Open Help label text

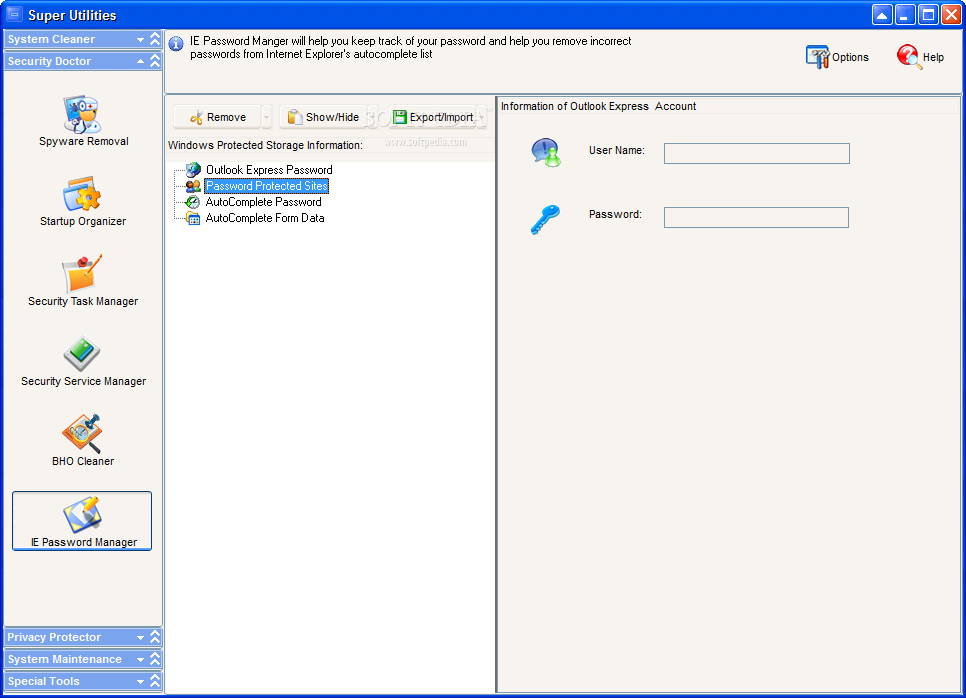click(933, 57)
